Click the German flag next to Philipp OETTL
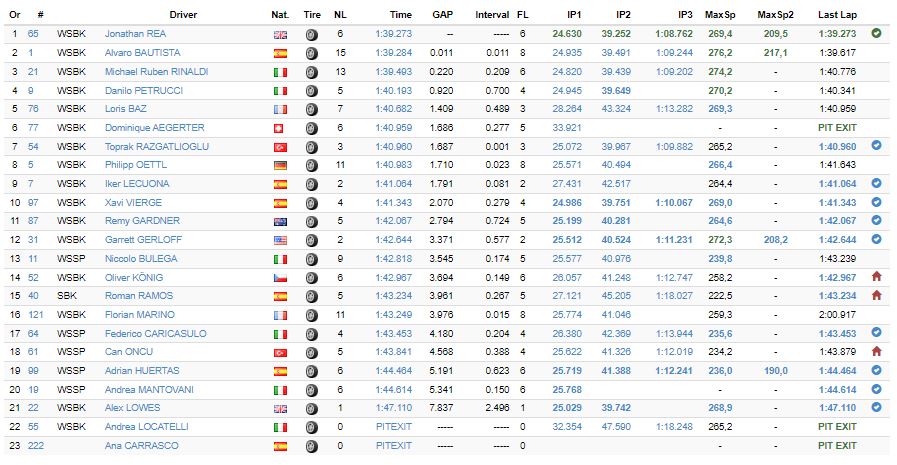 pyautogui.click(x=280, y=166)
